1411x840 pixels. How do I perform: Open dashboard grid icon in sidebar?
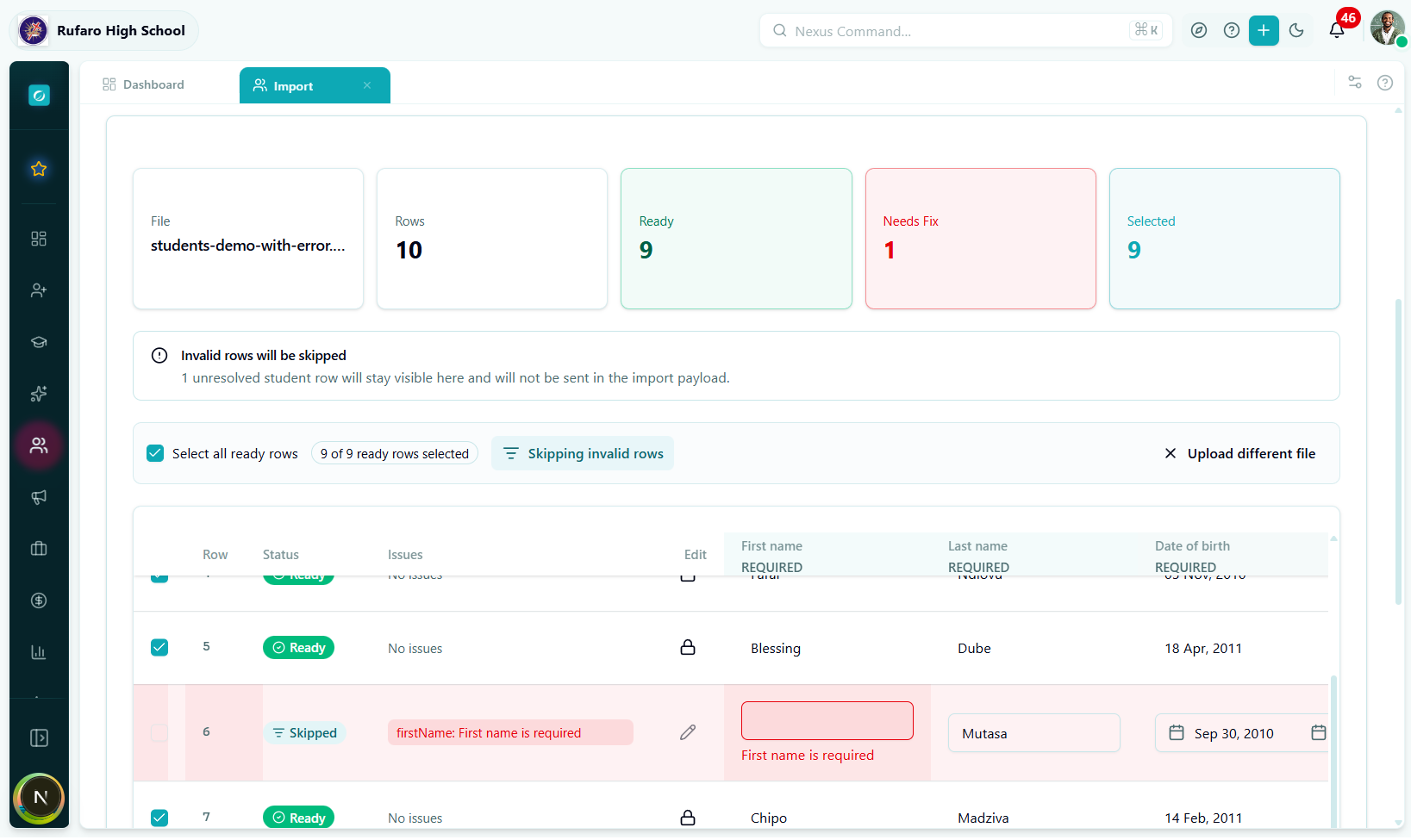pos(39,239)
